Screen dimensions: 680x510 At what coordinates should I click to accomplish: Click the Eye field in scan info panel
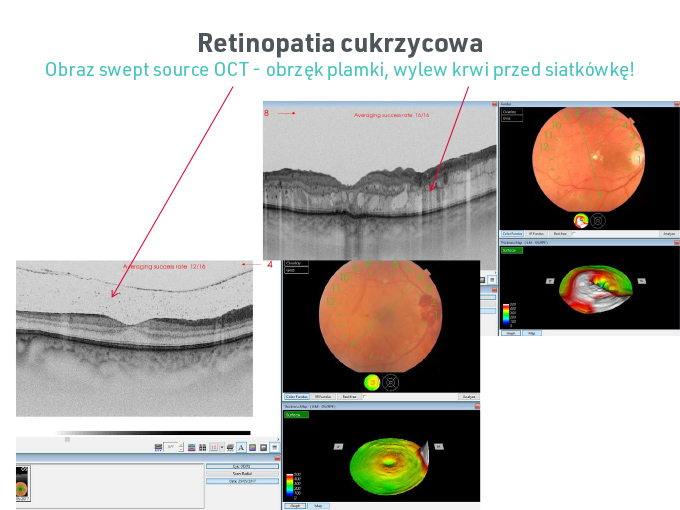pyautogui.click(x=242, y=466)
